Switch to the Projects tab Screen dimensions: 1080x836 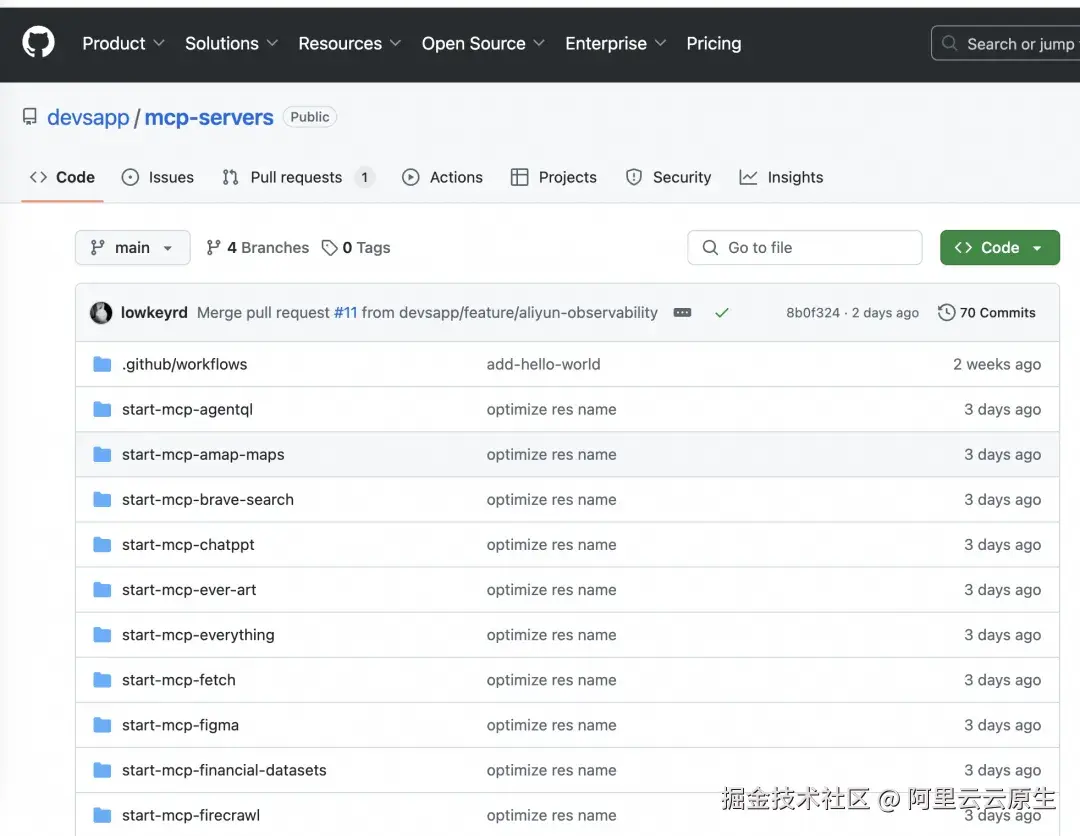tap(554, 177)
